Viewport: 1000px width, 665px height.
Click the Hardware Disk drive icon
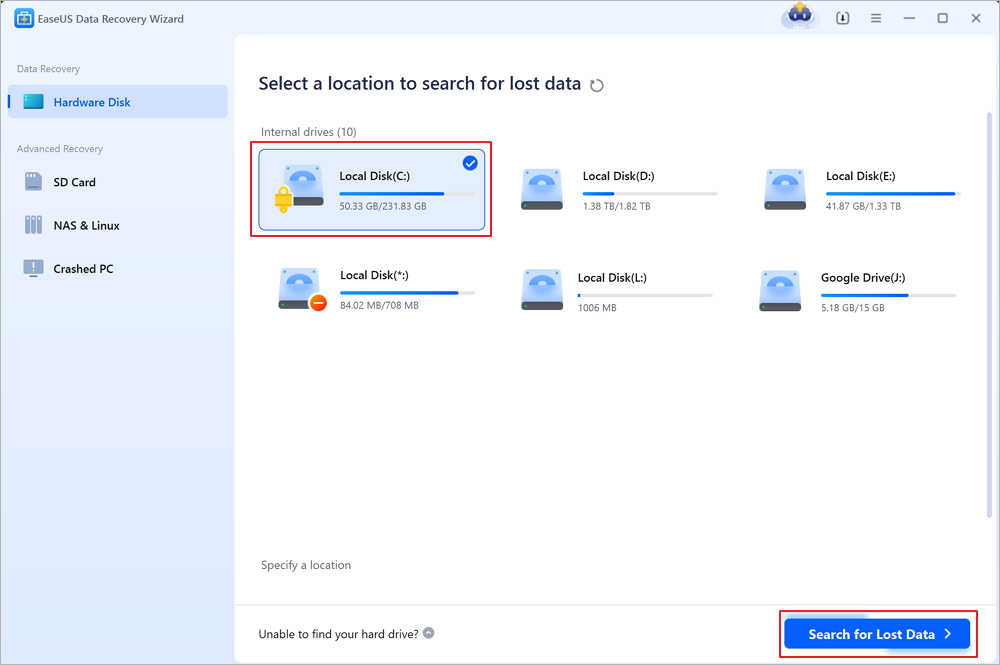33,102
